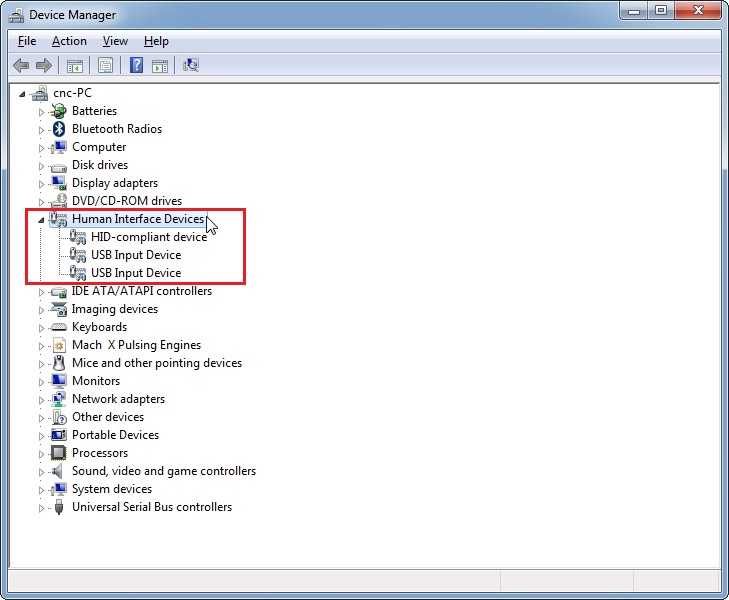Expand the Other devices node arrow

pos(41,418)
